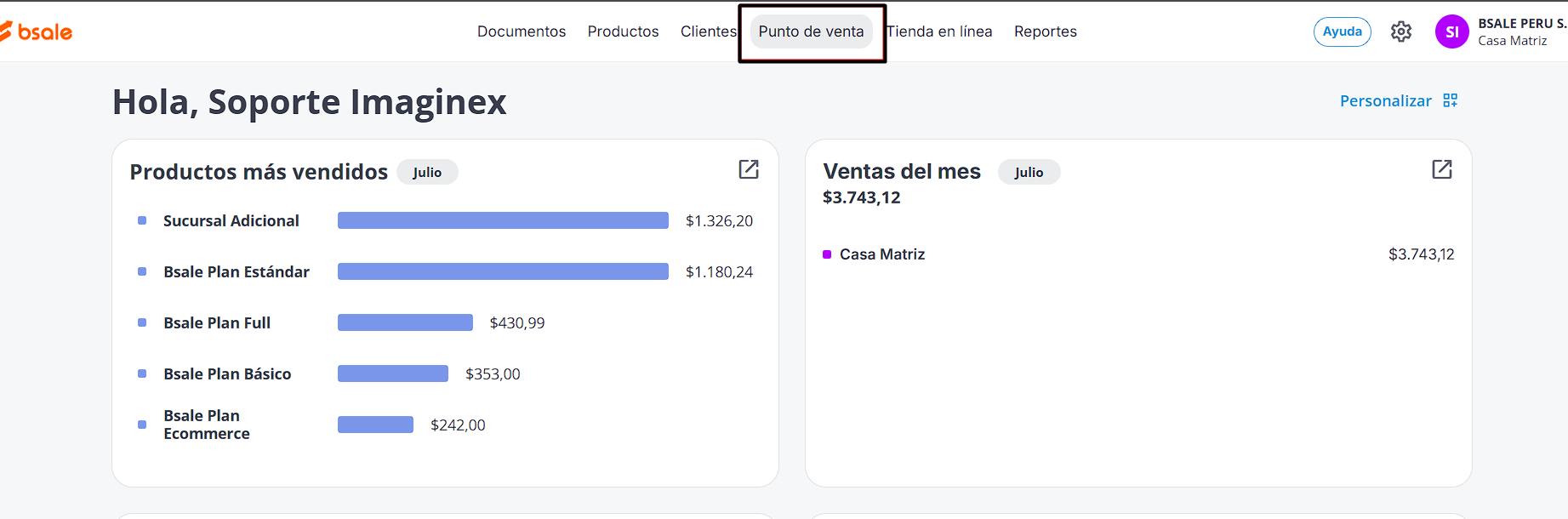
Task: Click the Ayuda button
Action: click(1343, 31)
